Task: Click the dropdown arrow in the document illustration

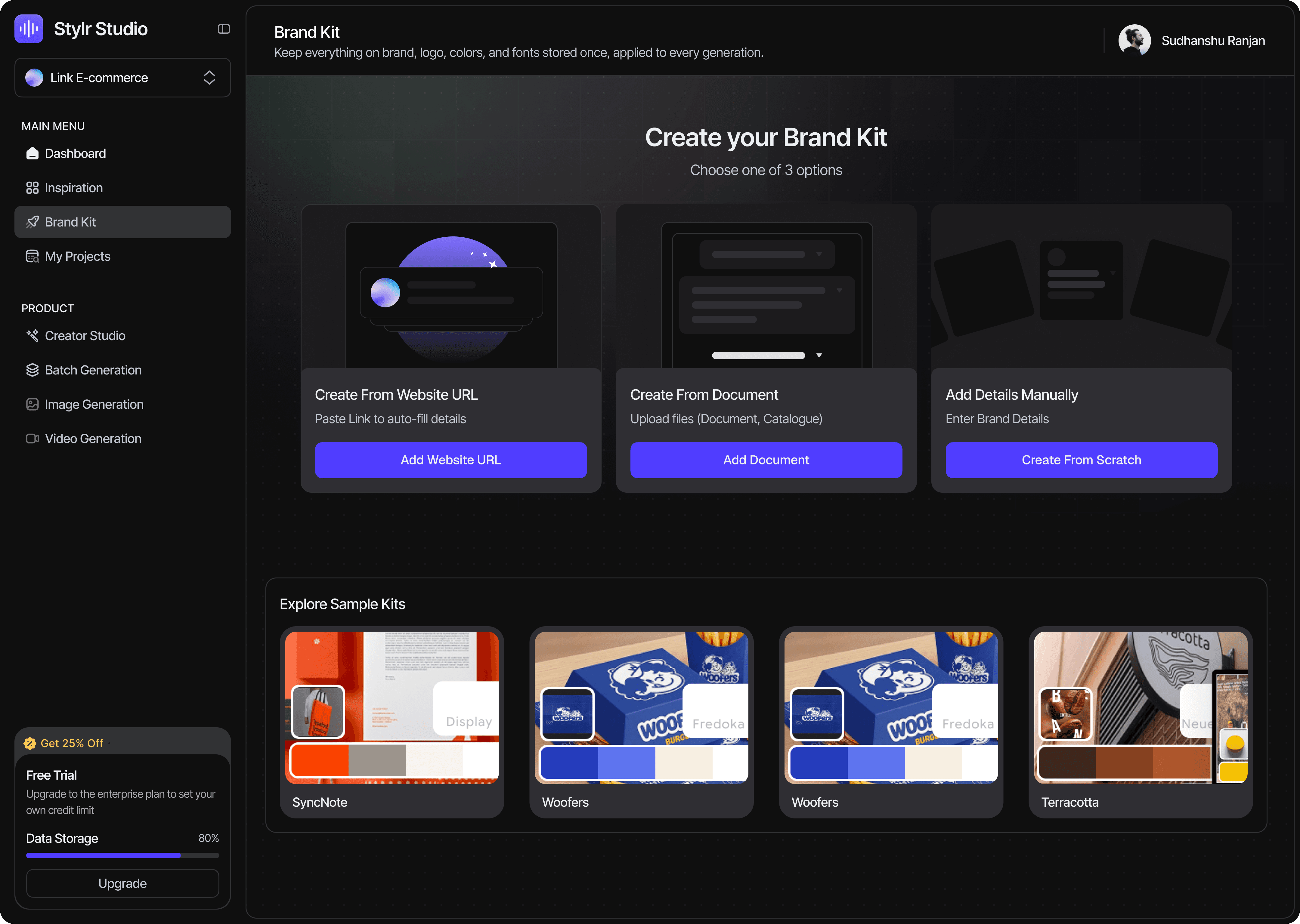Action: coord(819,356)
